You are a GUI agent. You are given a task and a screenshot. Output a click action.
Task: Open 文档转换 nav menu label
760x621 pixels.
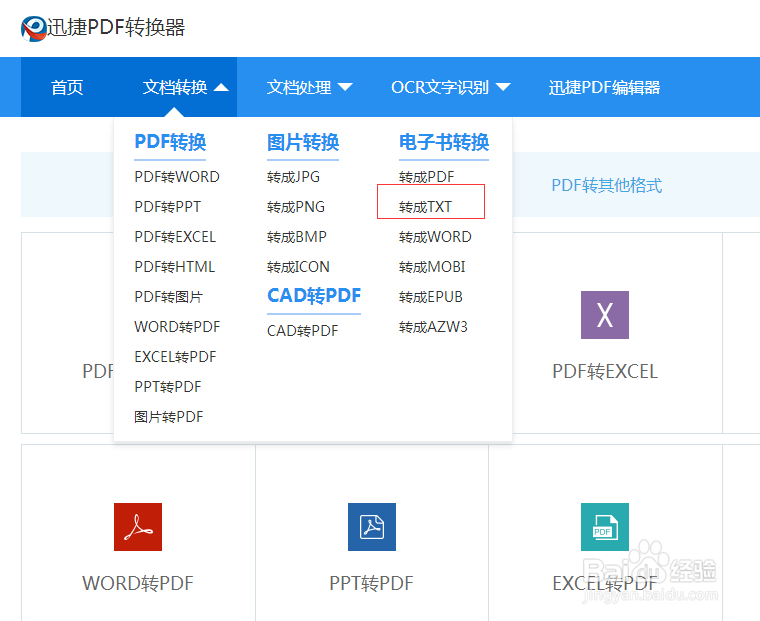pyautogui.click(x=175, y=87)
